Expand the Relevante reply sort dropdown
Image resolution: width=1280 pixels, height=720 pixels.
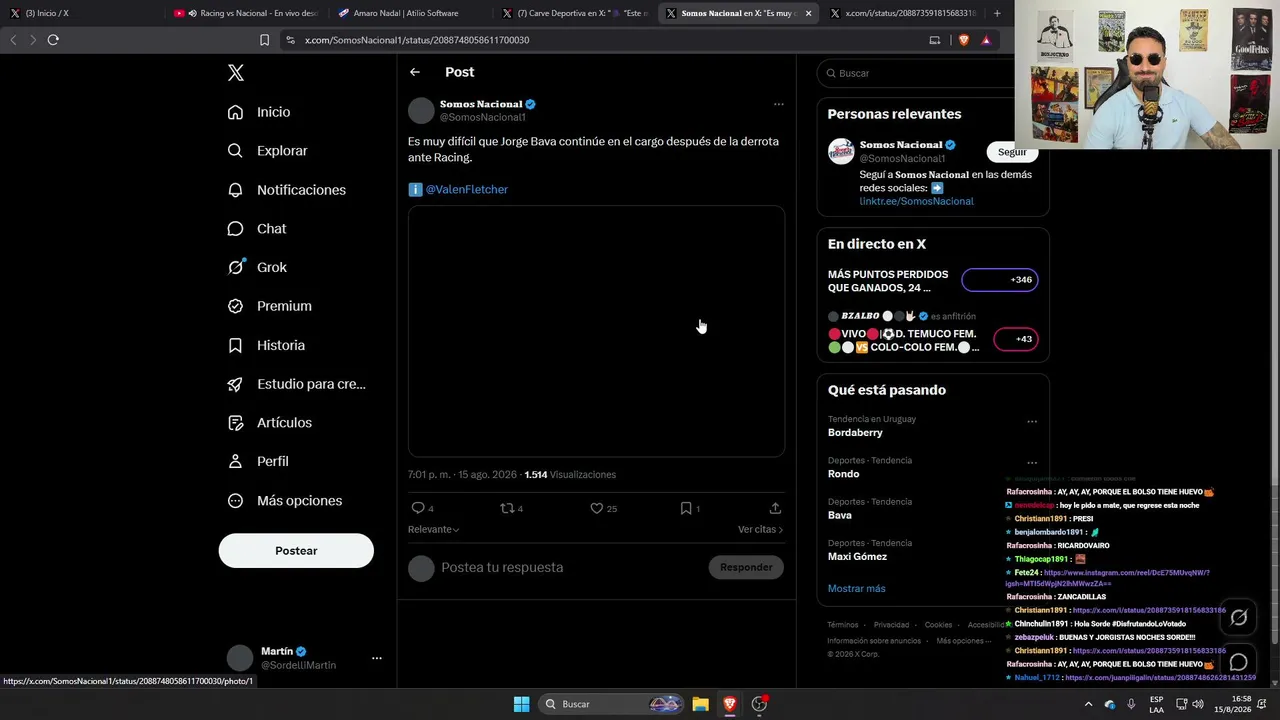433,529
